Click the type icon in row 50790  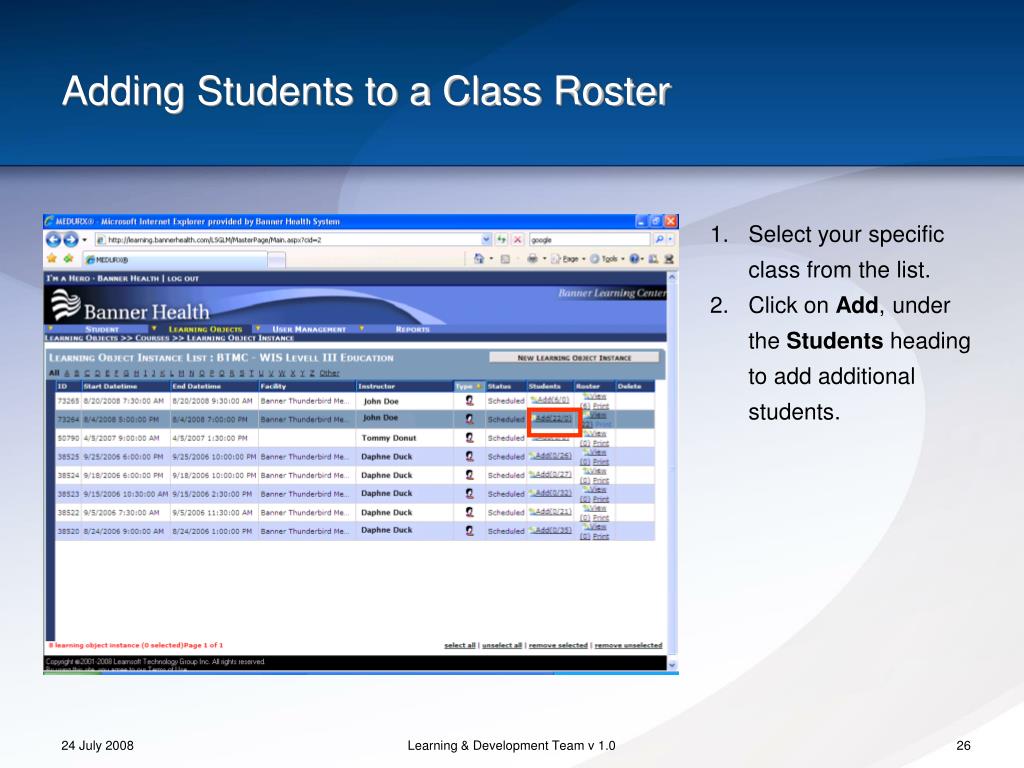pos(469,438)
